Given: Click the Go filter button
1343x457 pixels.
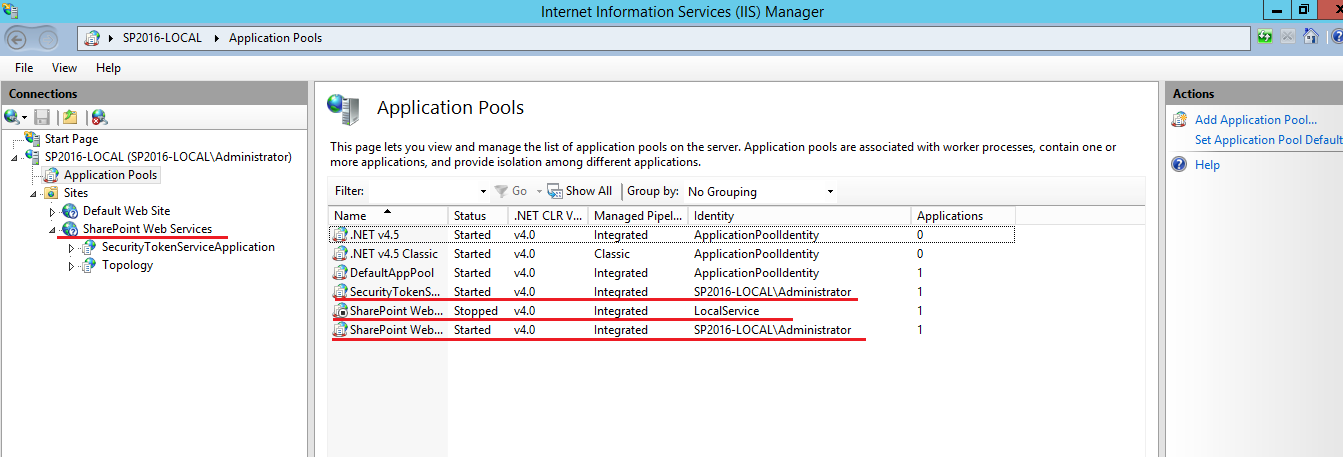Looking at the screenshot, I should coord(511,191).
